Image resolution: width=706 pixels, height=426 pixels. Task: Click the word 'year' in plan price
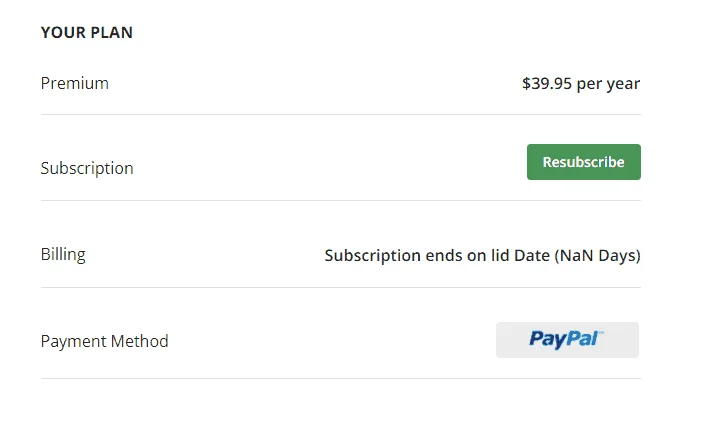click(624, 85)
